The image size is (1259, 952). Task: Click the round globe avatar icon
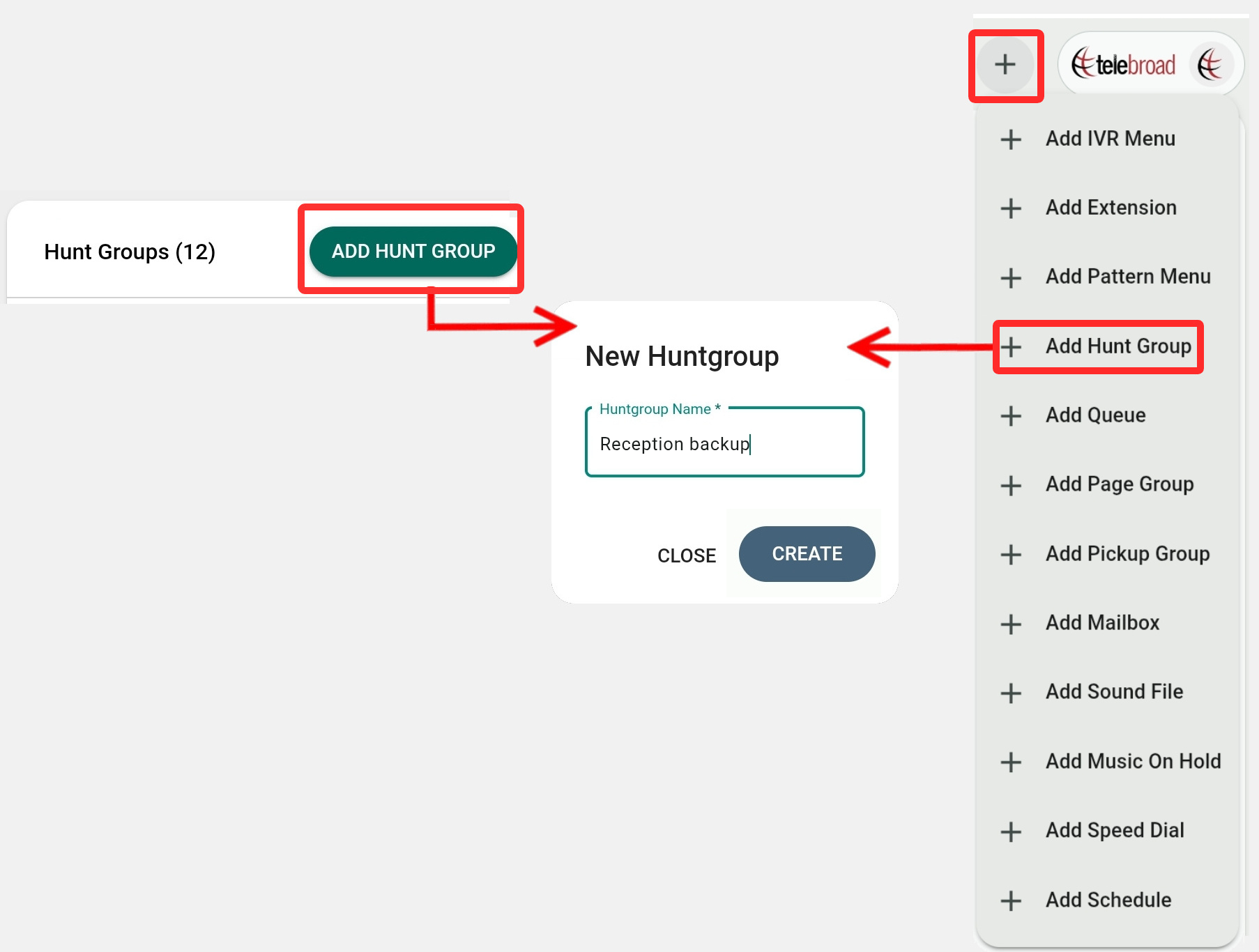1212,65
